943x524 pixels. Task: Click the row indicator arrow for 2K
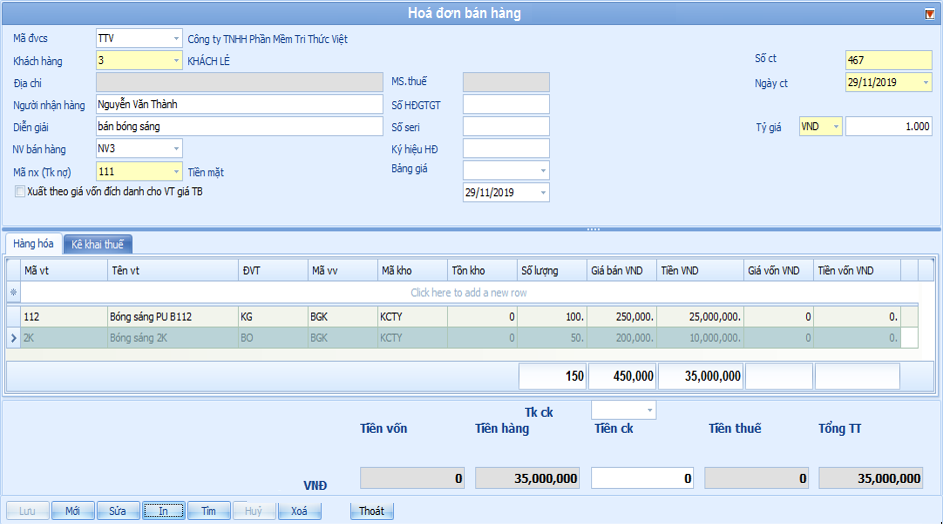pyautogui.click(x=13, y=338)
